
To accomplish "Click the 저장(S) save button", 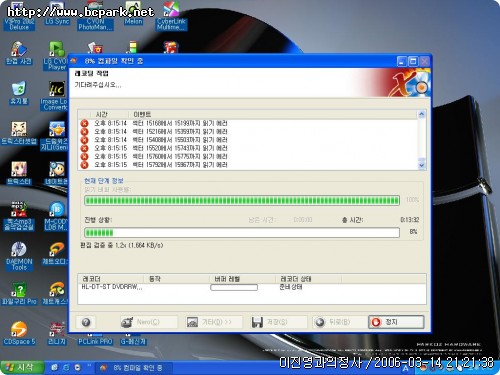I will (x=278, y=322).
